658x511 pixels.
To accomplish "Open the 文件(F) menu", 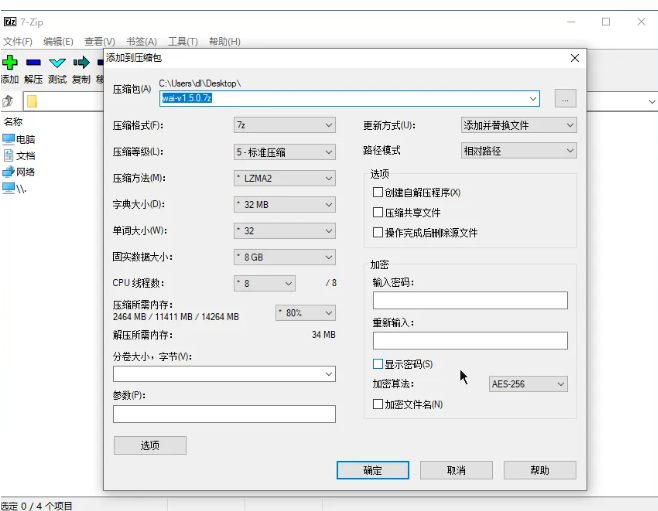I will click(18, 42).
